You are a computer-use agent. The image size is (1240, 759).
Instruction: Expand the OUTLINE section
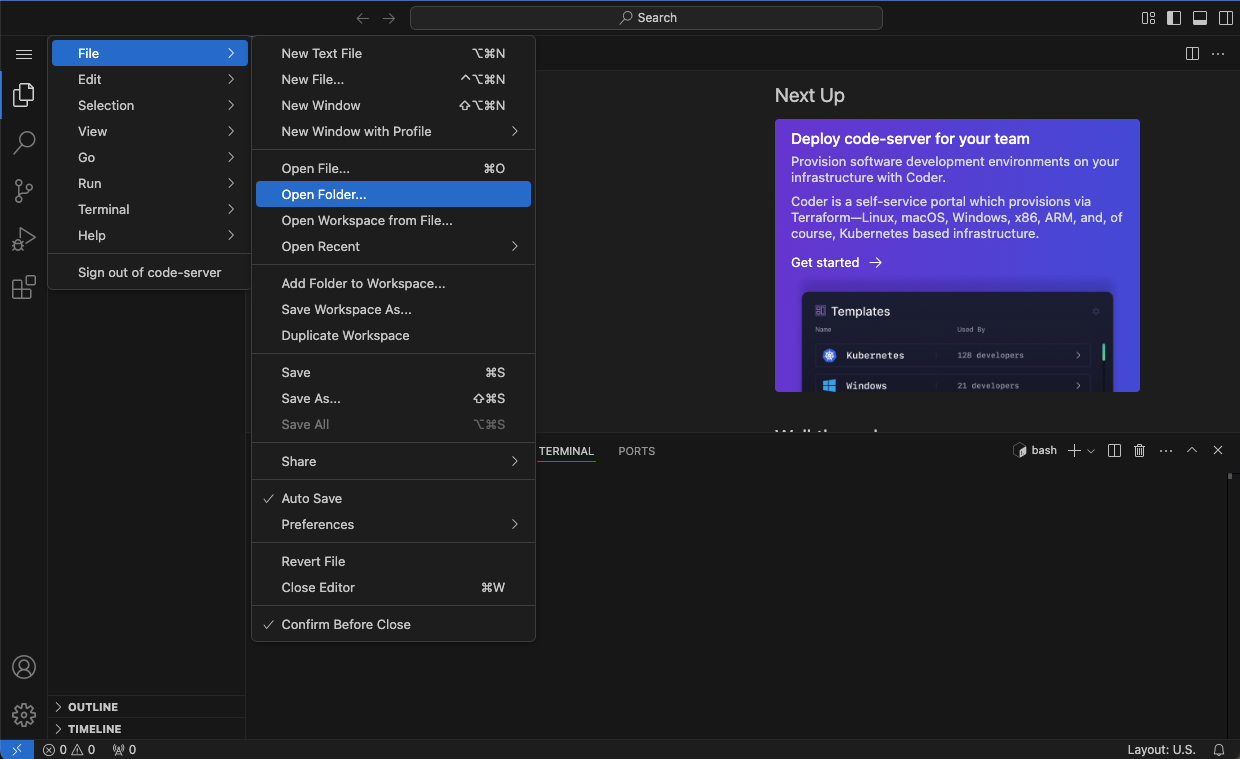coord(93,707)
